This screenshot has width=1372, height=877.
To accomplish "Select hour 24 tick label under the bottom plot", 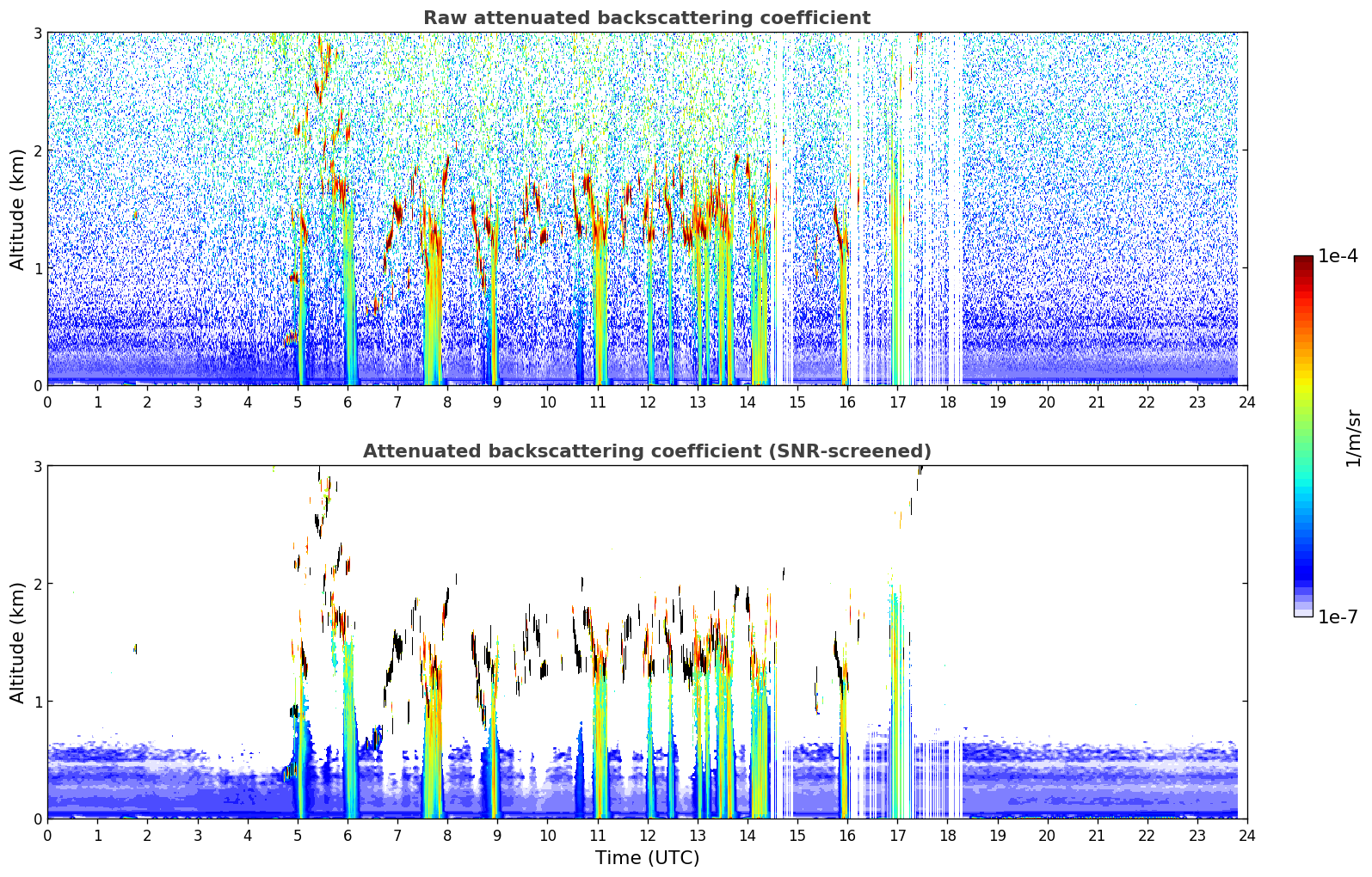I will tap(1246, 836).
